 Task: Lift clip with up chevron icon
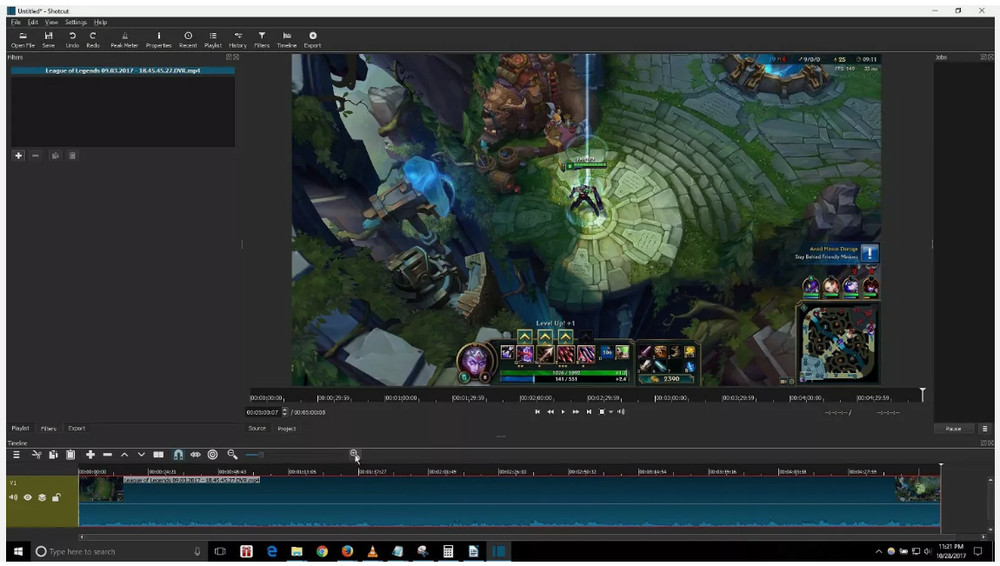[125, 454]
